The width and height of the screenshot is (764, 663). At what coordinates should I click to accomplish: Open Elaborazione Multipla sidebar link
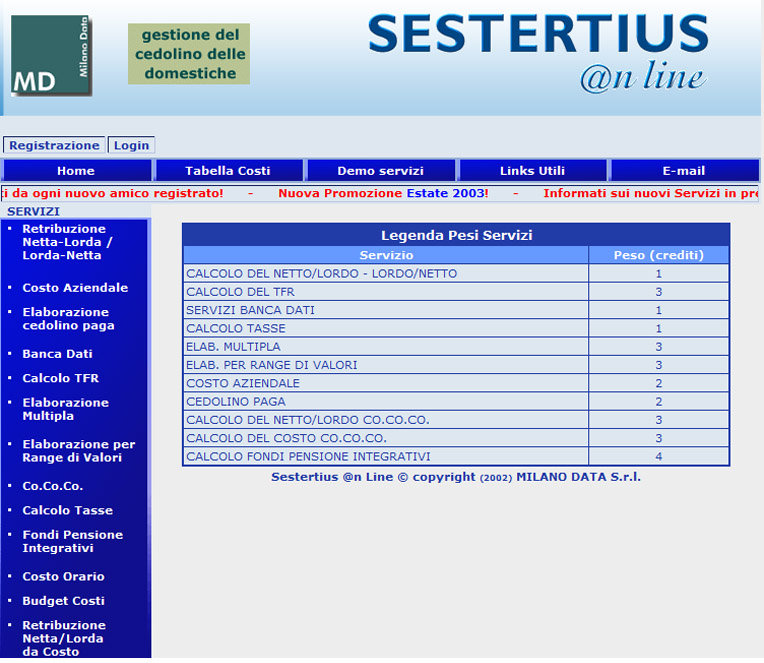(x=65, y=409)
